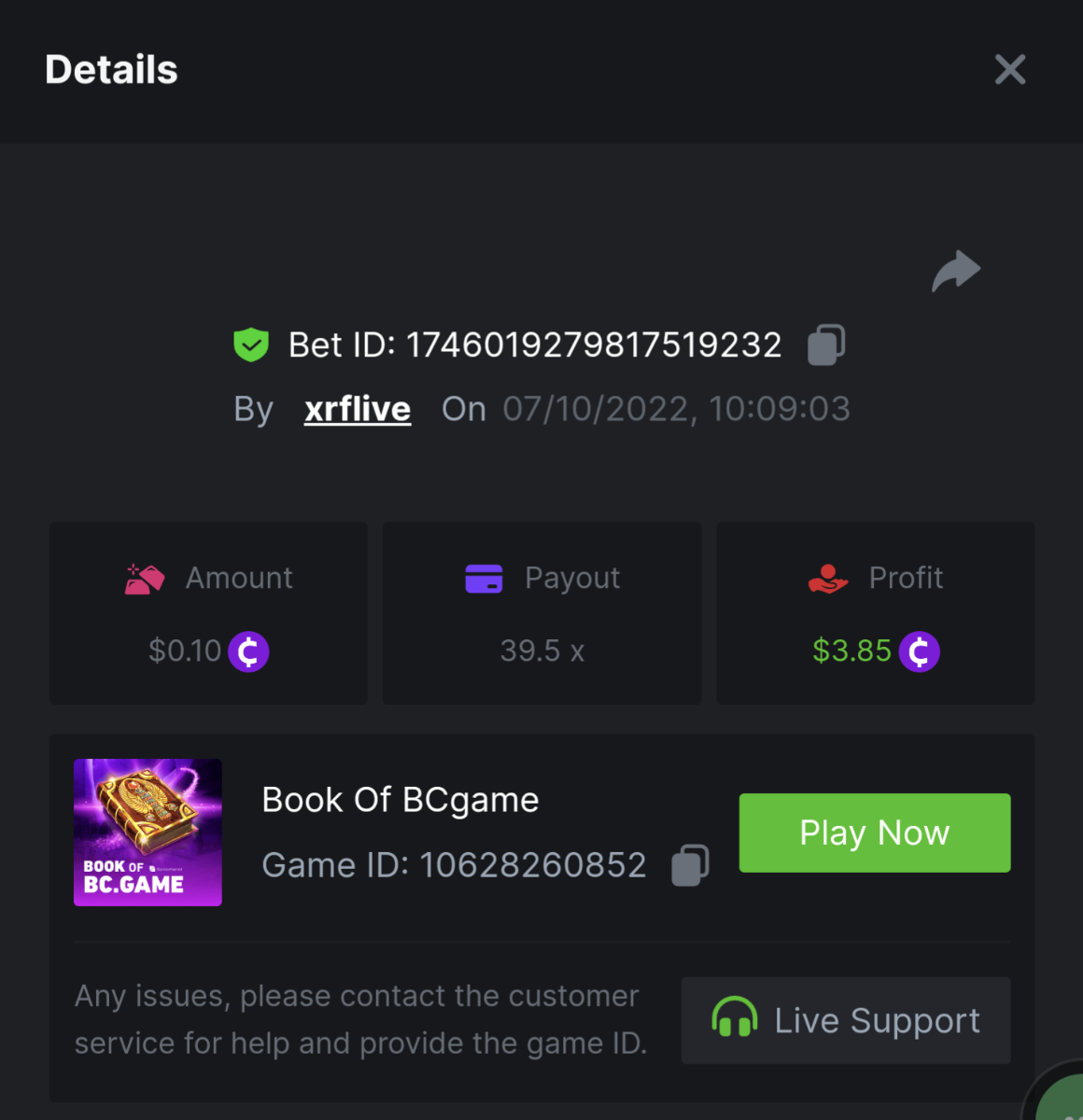Click the $3.85 profit amount
1083x1120 pixels.
click(x=851, y=651)
